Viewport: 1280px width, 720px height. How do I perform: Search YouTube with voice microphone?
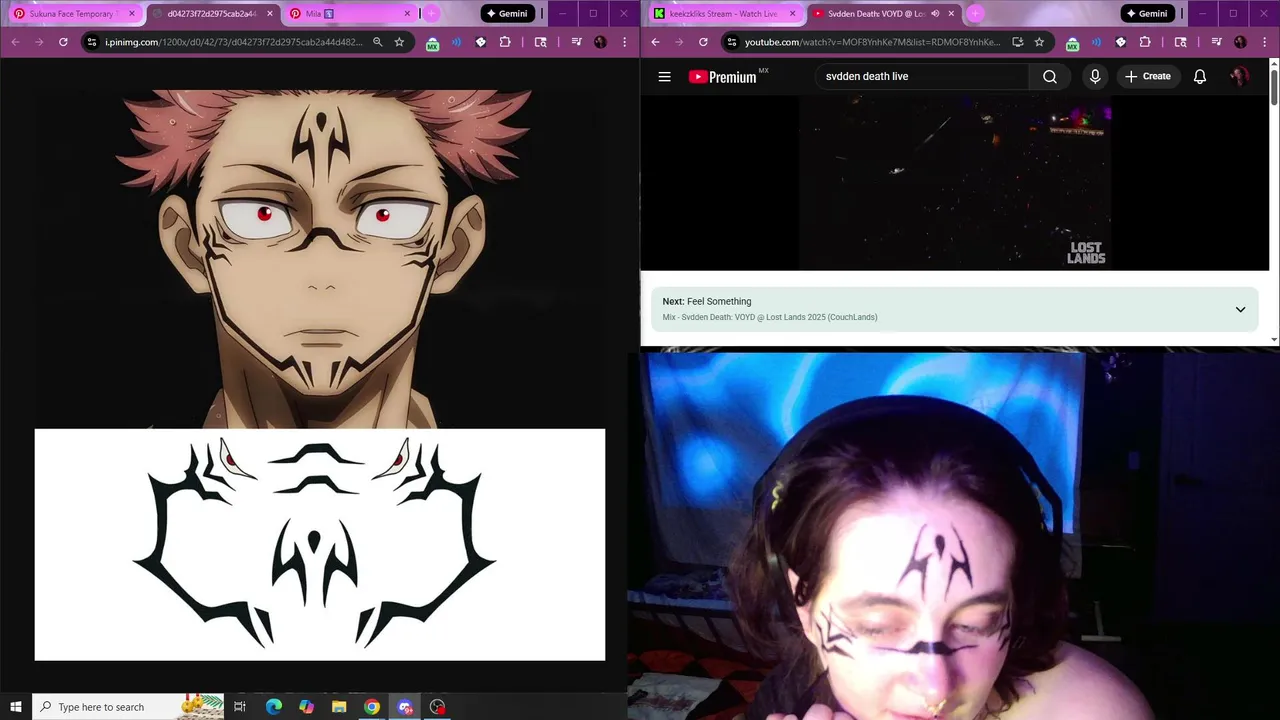1095,76
